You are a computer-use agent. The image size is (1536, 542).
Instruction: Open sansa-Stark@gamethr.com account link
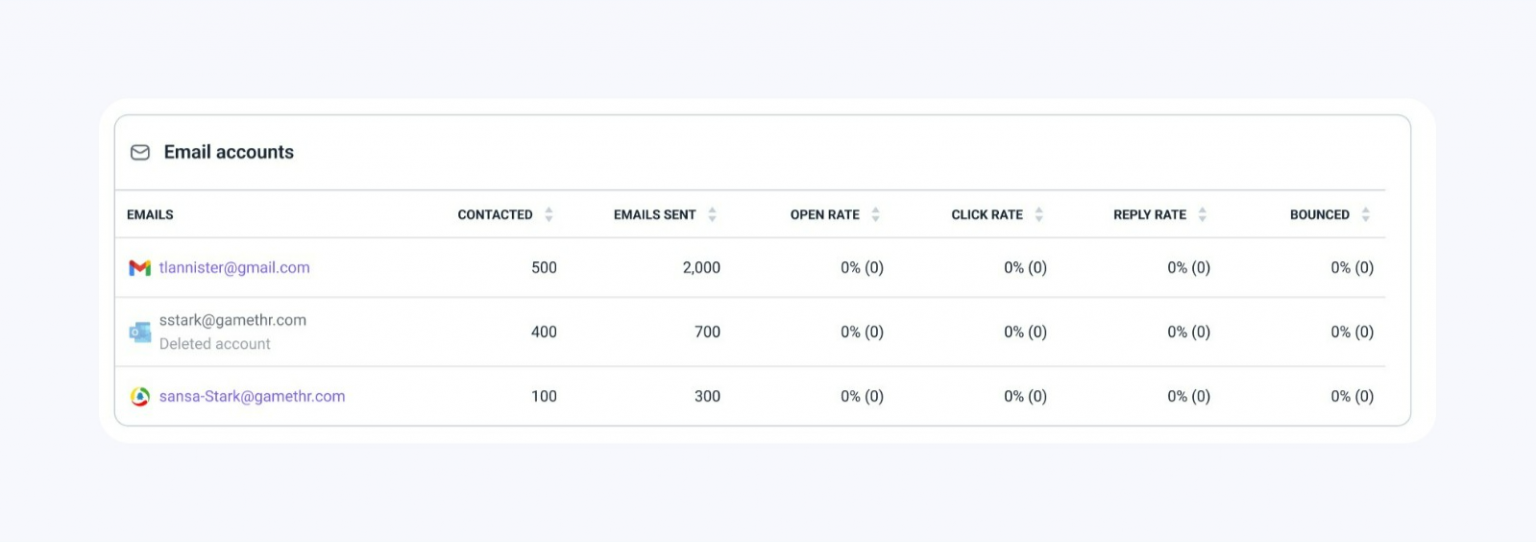click(252, 396)
